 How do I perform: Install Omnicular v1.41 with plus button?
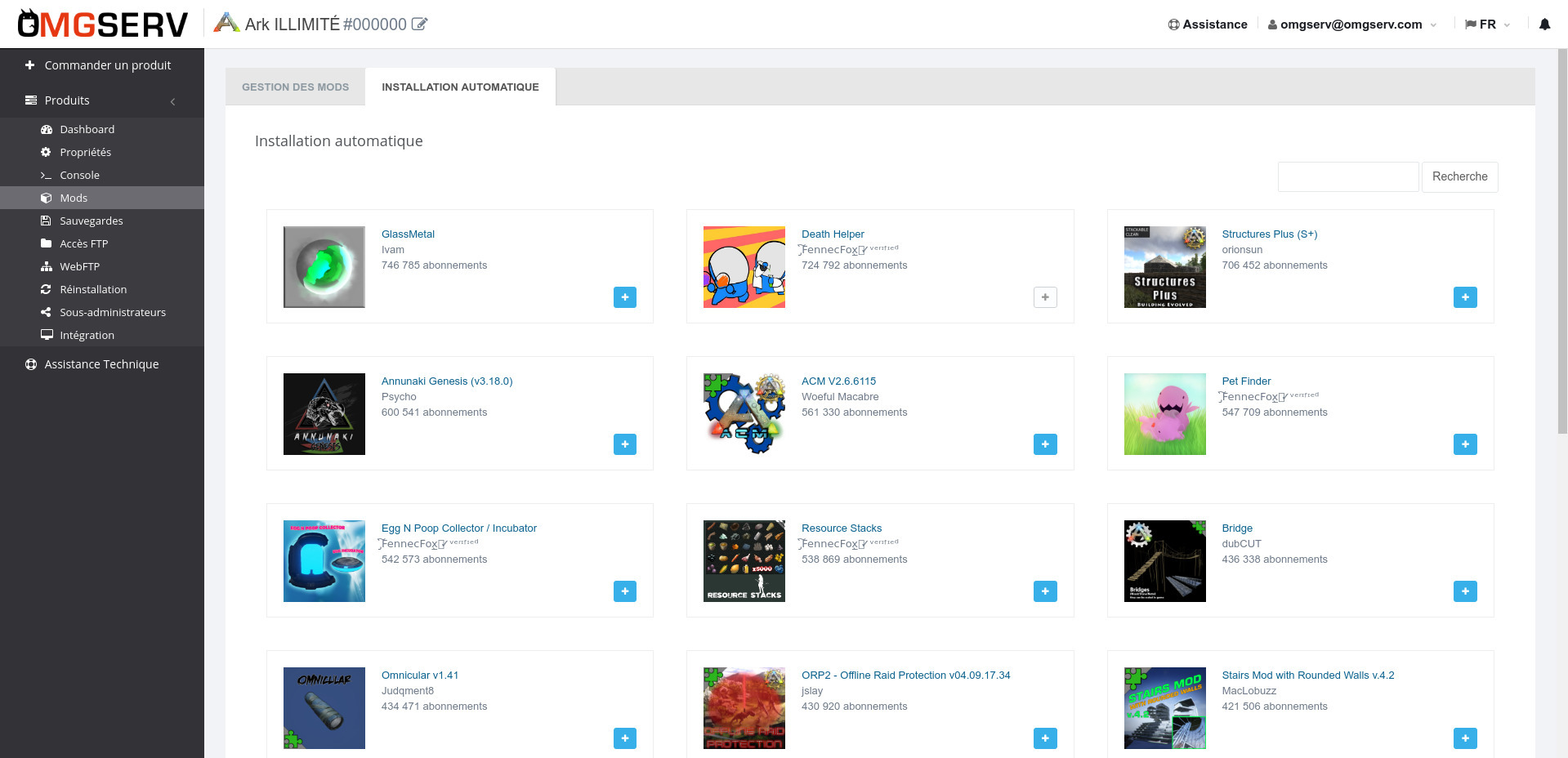click(x=625, y=738)
